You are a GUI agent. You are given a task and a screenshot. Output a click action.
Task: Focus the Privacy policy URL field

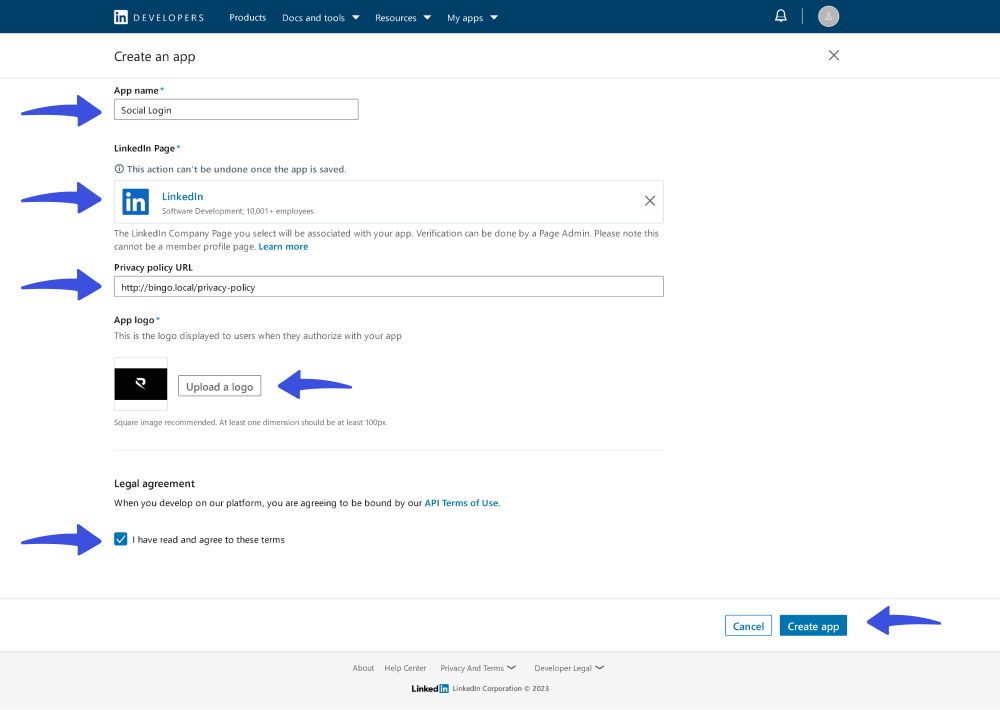388,287
